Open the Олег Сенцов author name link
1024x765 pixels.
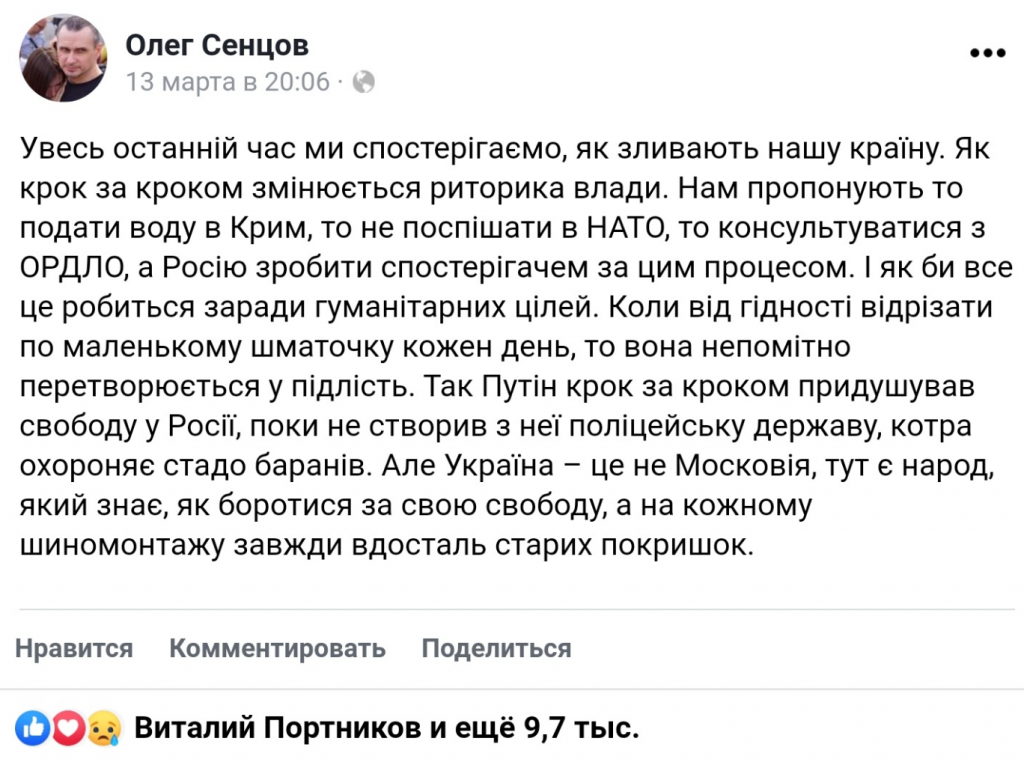coord(216,45)
